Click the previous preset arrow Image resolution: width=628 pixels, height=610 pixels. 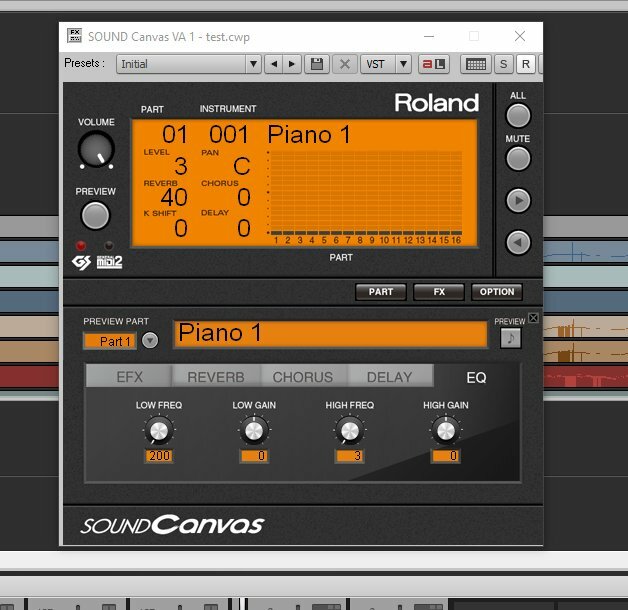274,64
